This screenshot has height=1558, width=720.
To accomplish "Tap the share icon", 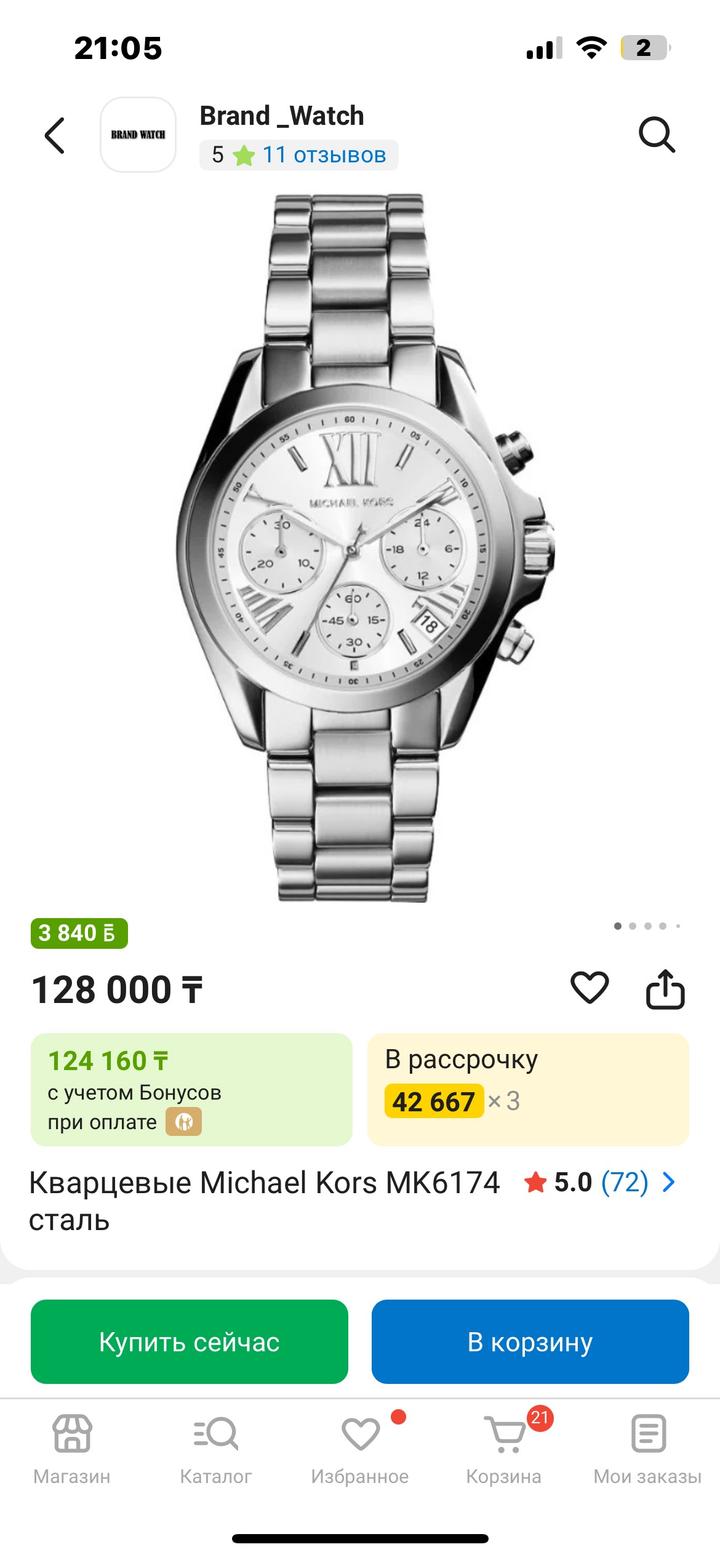I will [x=665, y=989].
